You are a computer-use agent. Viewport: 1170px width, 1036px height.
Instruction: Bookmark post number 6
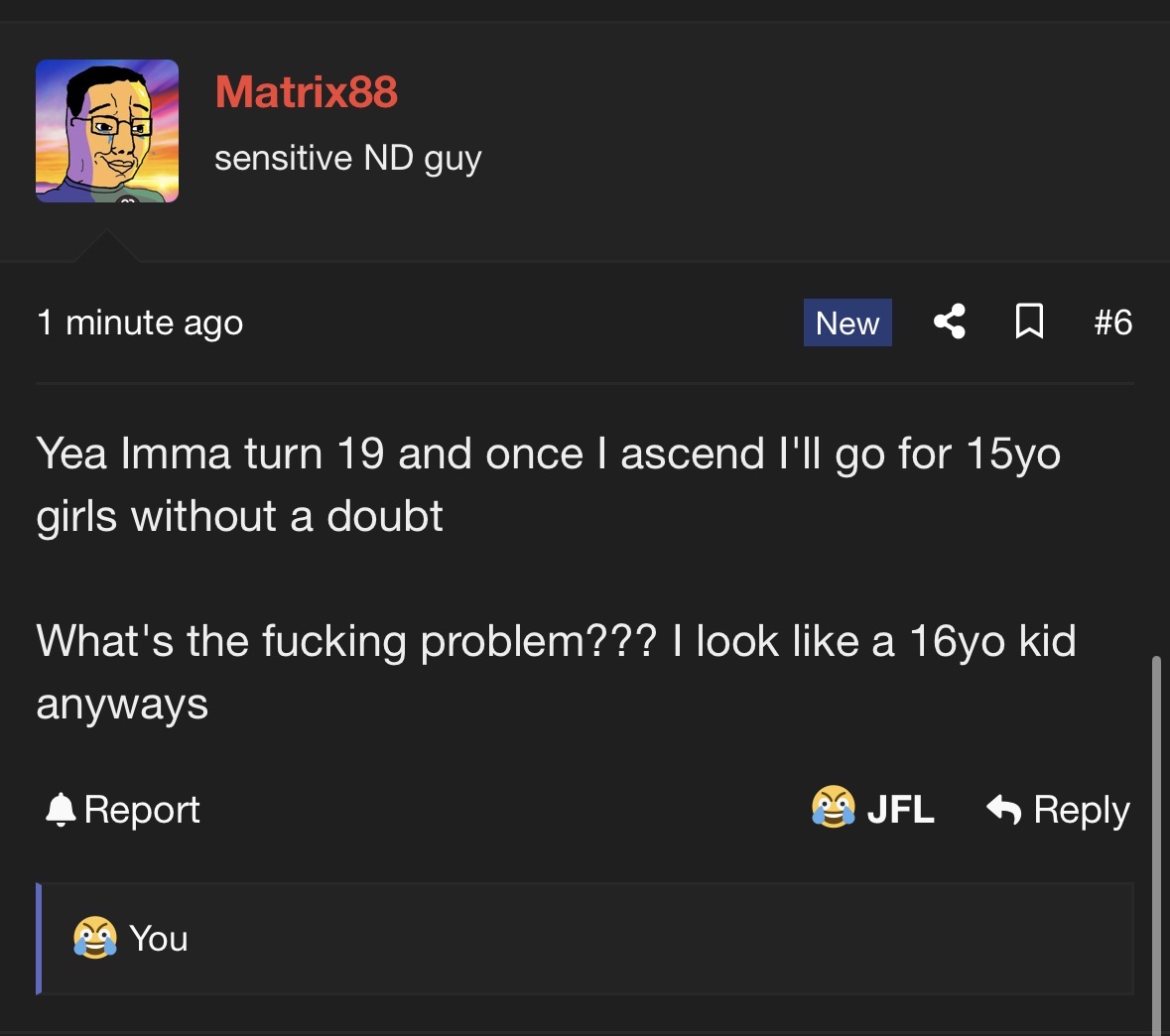click(1029, 322)
